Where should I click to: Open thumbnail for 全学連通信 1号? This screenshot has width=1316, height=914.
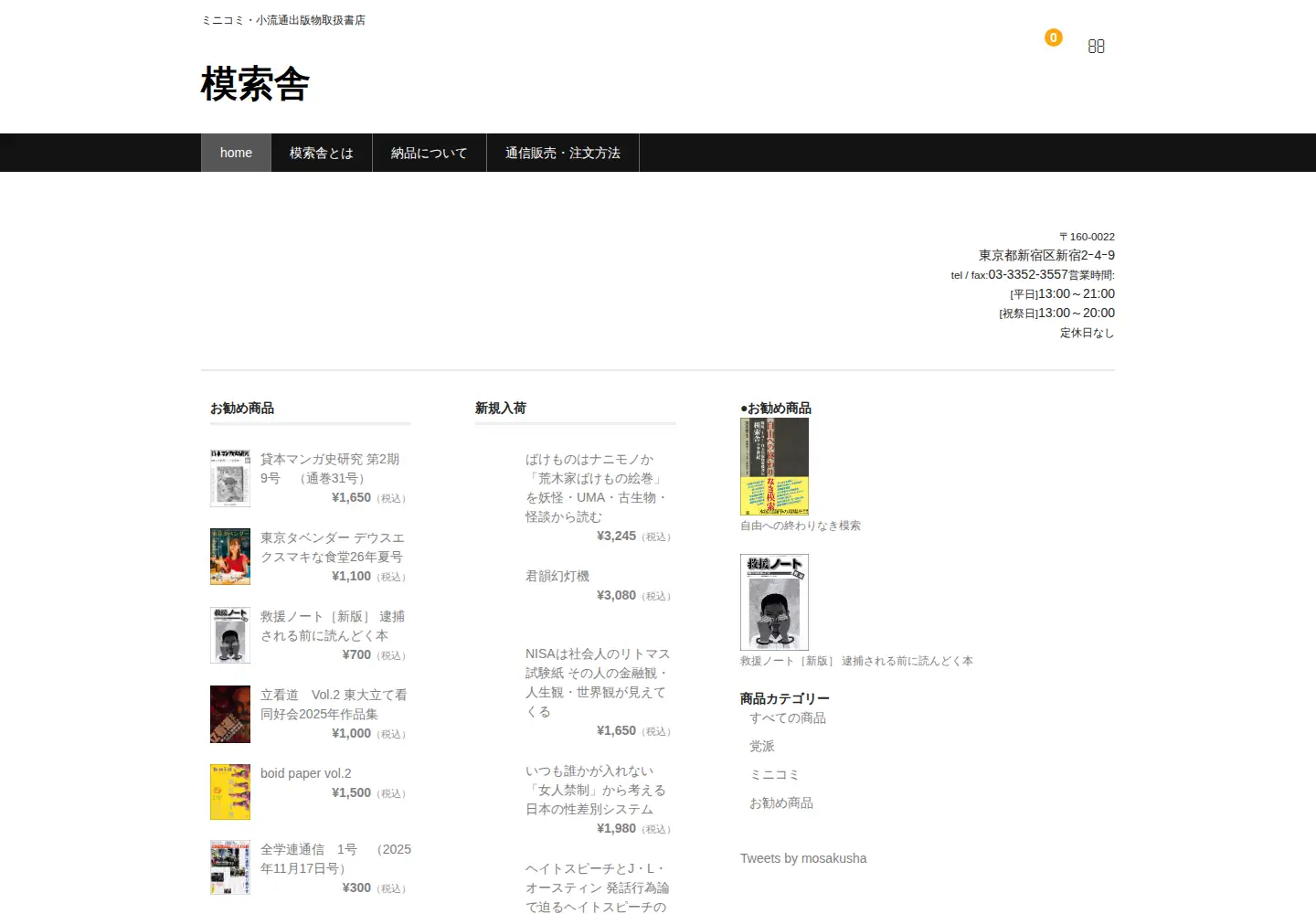click(x=230, y=867)
